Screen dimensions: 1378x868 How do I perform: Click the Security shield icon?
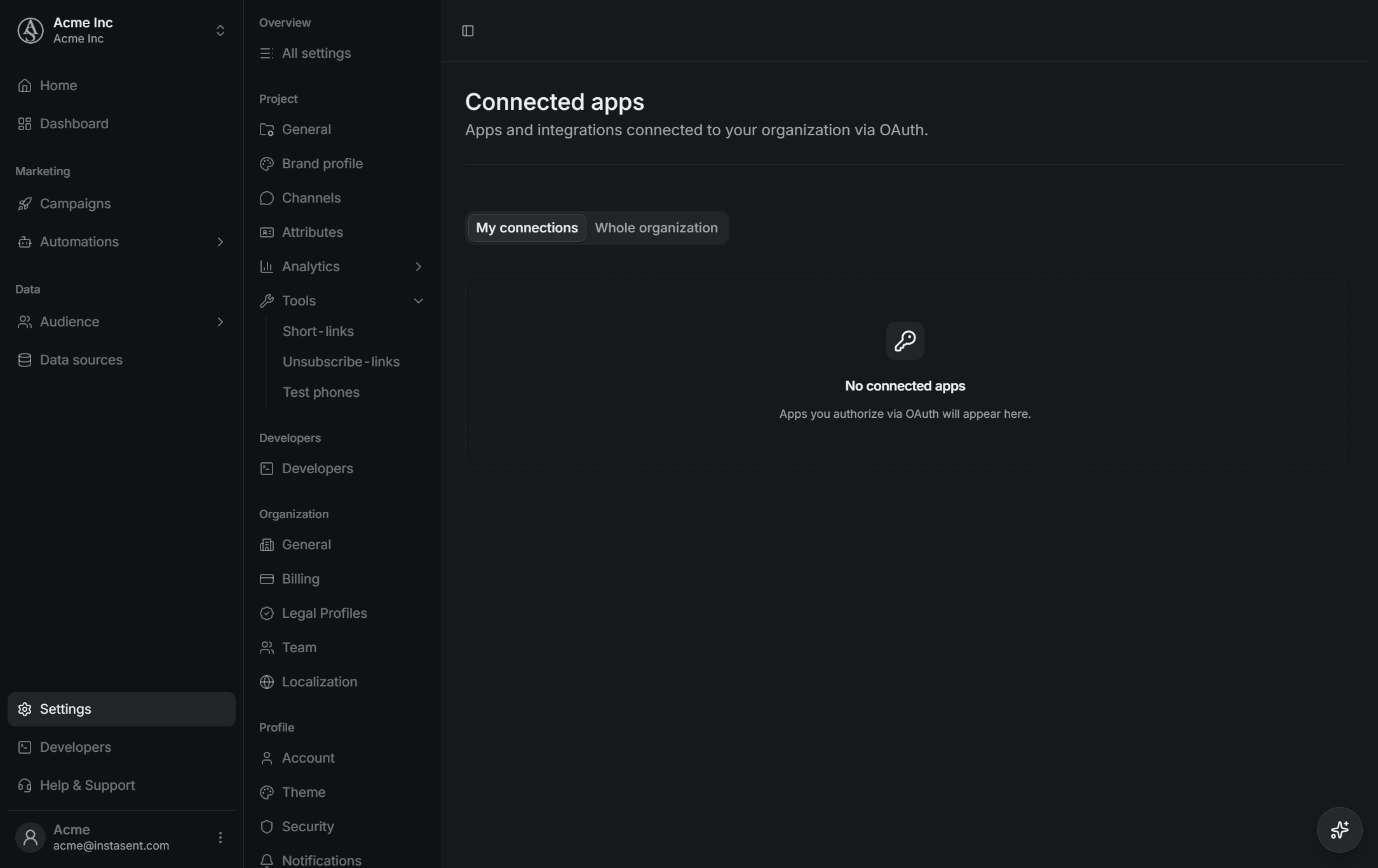[x=267, y=827]
